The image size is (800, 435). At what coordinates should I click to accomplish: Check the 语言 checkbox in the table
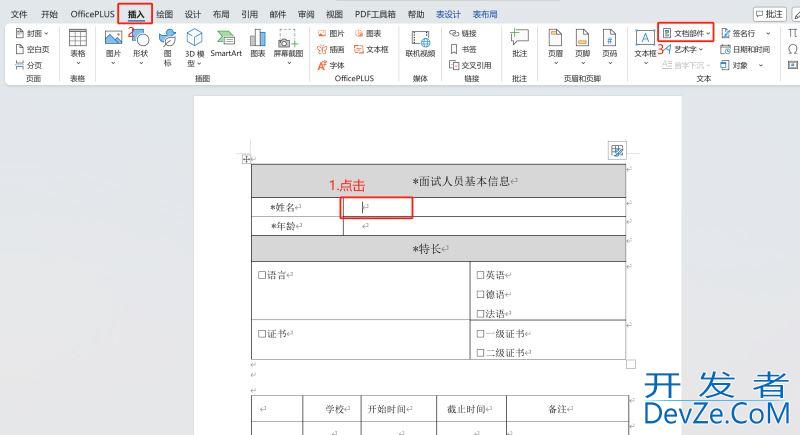coord(262,275)
